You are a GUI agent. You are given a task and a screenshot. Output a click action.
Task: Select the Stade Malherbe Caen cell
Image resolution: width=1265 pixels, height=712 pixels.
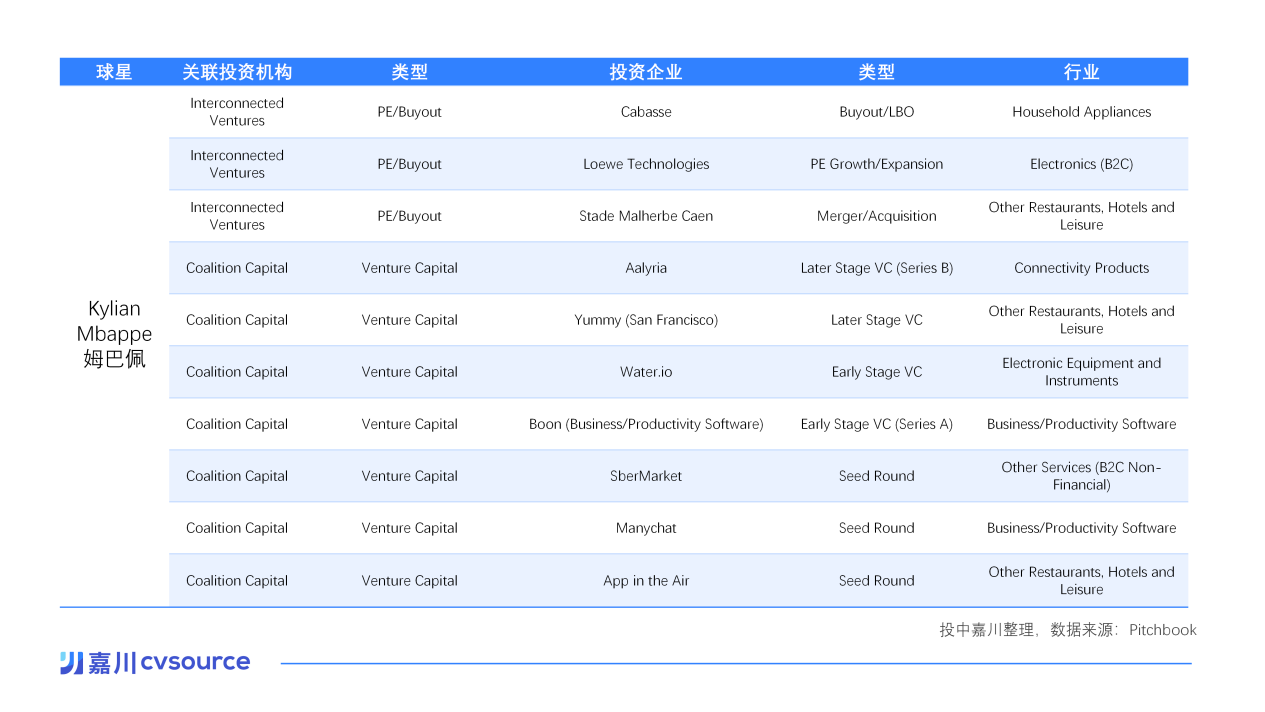(646, 216)
